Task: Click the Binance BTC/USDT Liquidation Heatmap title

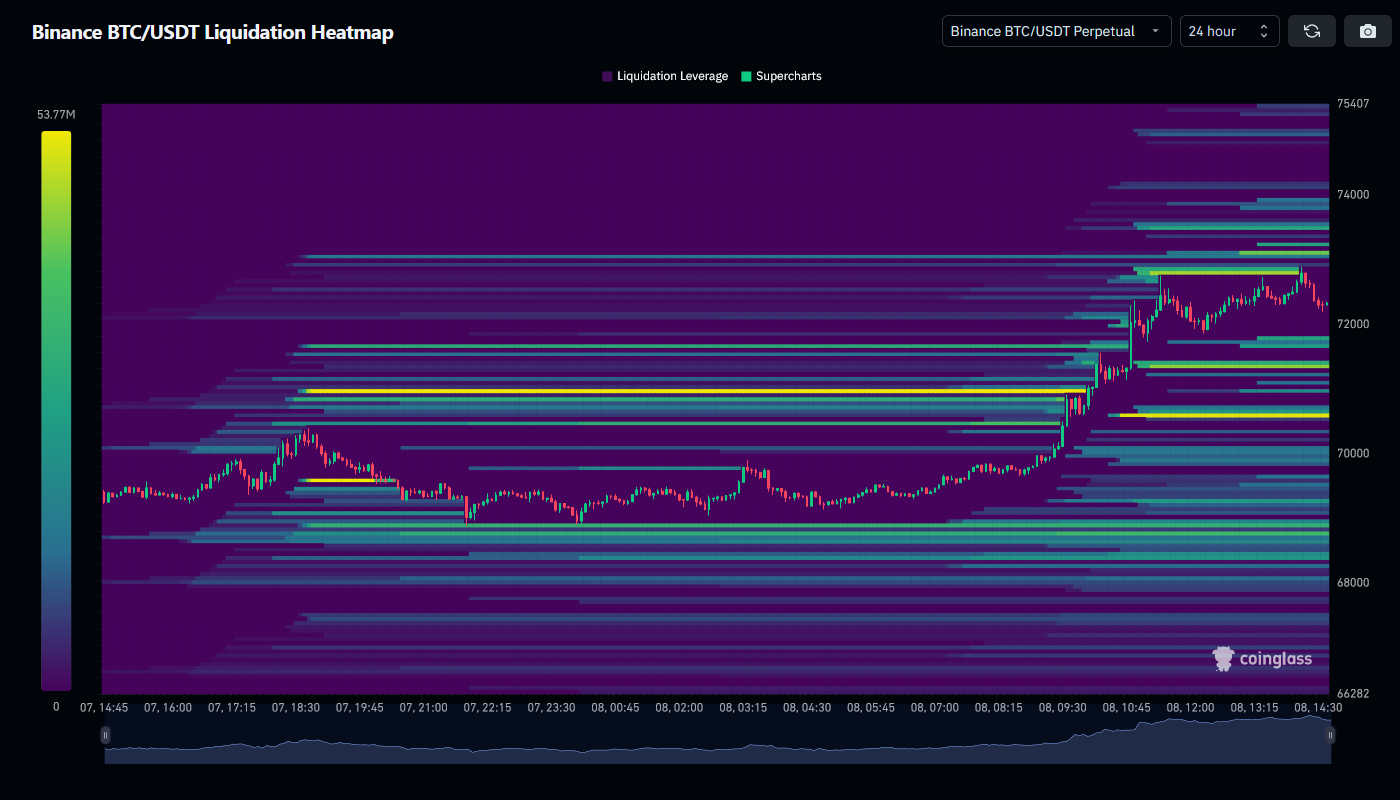Action: tap(213, 32)
